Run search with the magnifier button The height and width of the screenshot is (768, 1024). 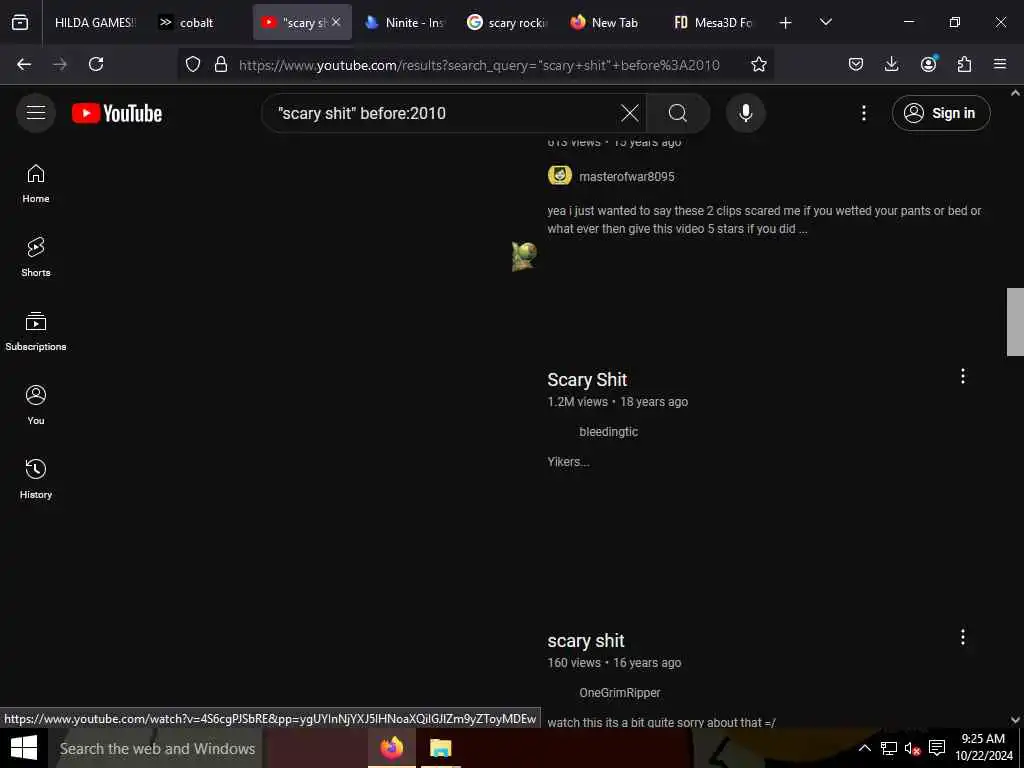click(678, 113)
